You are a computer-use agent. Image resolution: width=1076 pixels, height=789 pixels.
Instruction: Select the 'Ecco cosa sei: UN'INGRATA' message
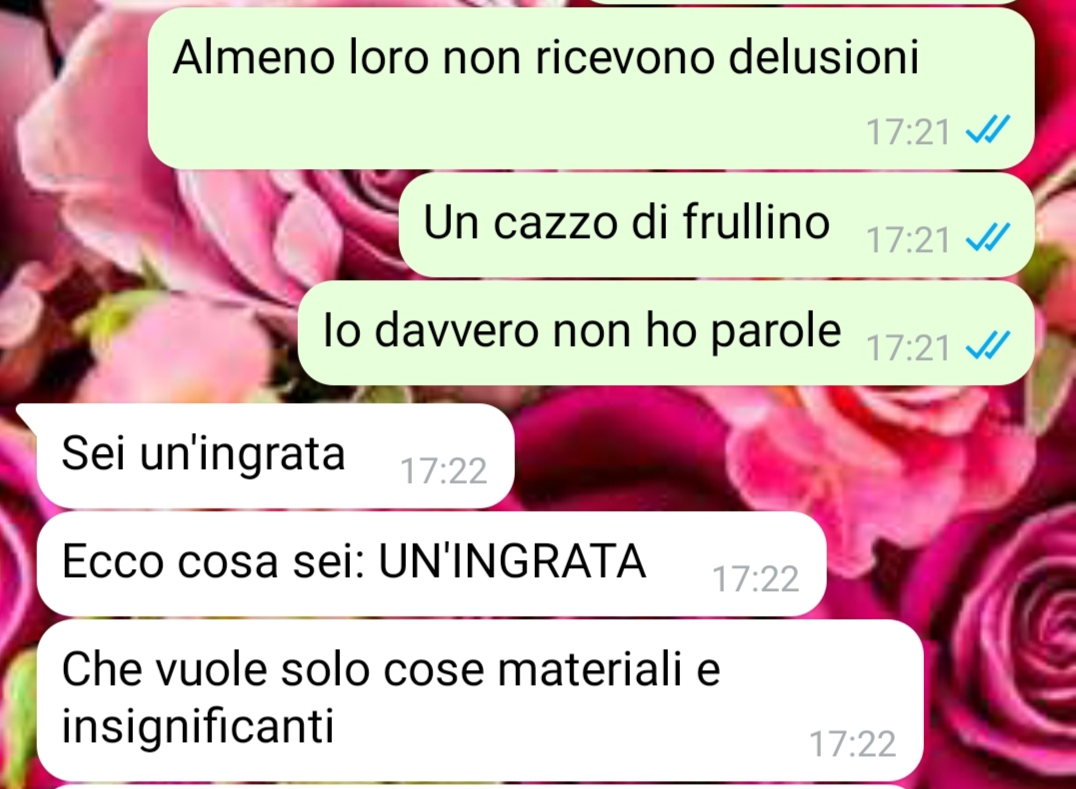point(431,563)
